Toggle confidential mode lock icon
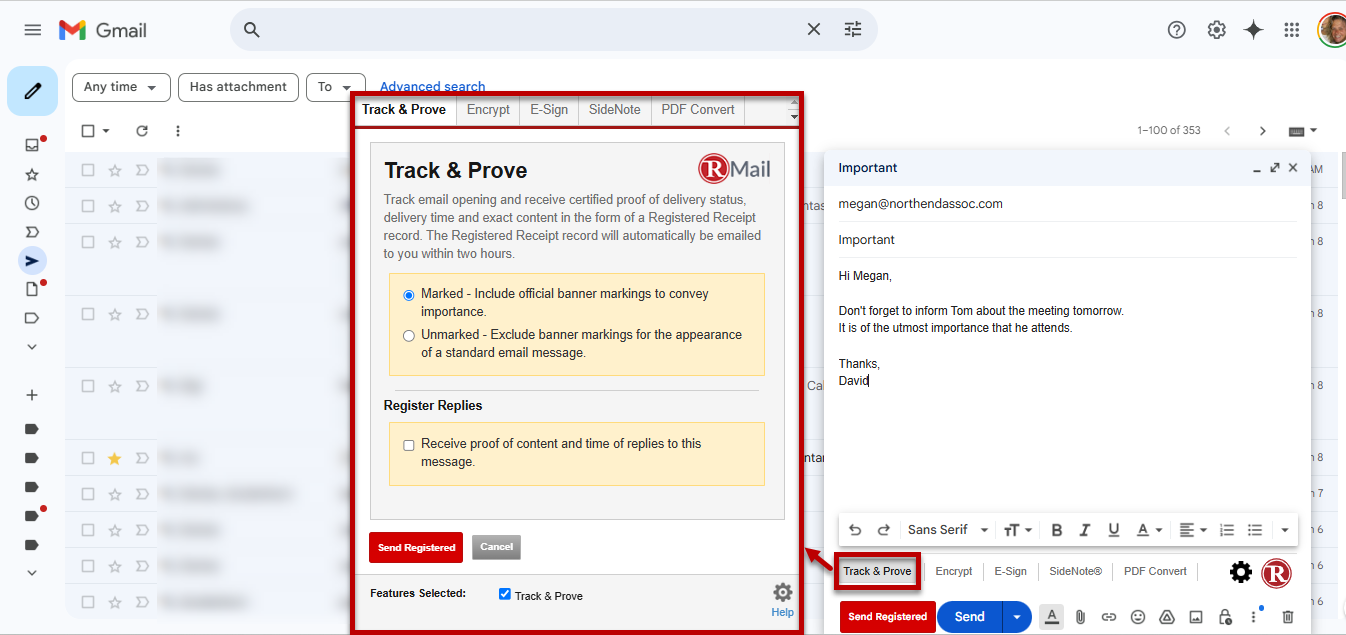The width and height of the screenshot is (1346, 635). [x=1224, y=617]
